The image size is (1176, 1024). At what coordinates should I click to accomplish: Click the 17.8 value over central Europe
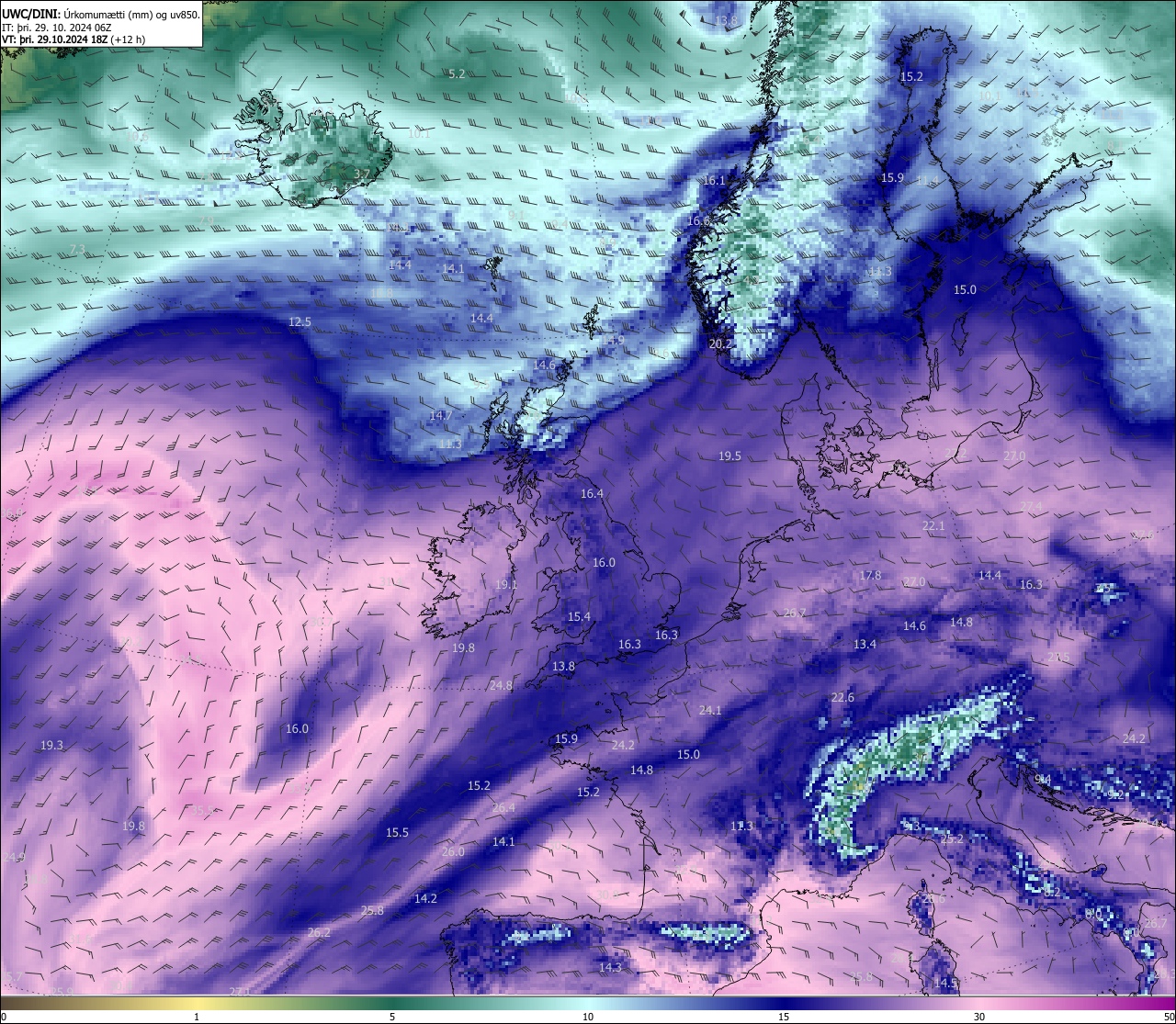(869, 576)
